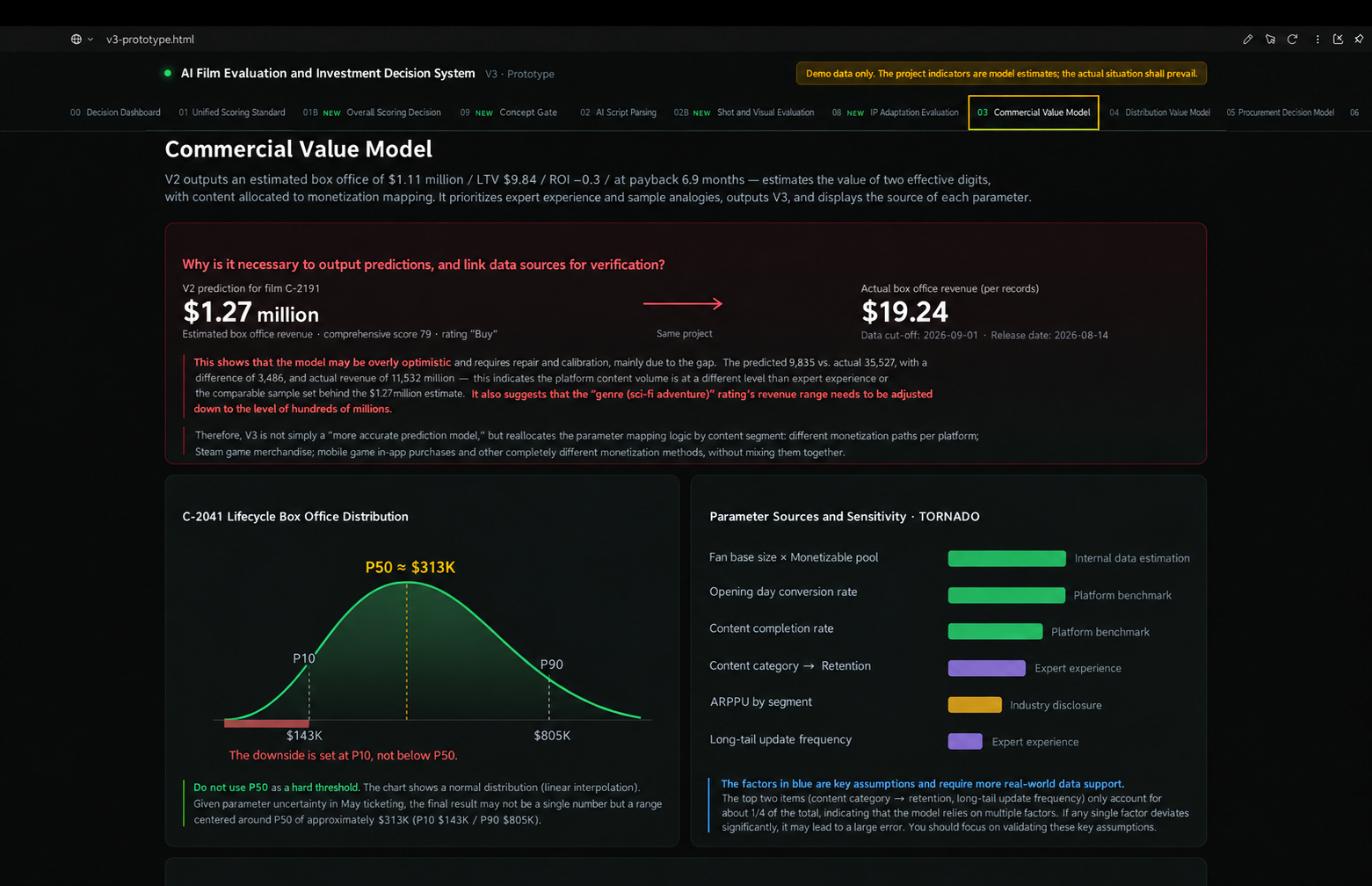Click the Opening day conversion rate bar
The width and height of the screenshot is (1372, 886).
(1006, 595)
